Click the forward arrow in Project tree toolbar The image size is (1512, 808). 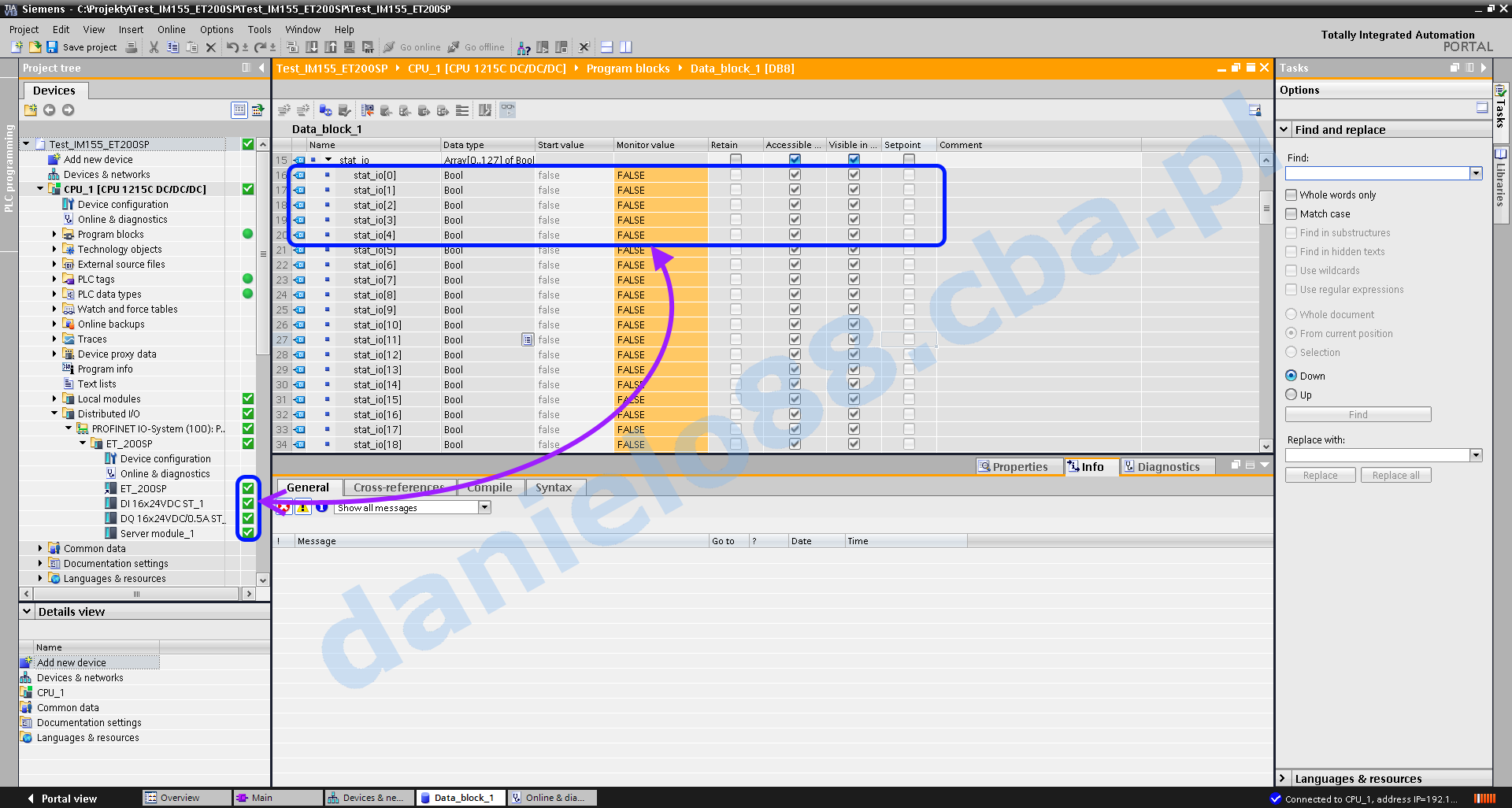click(x=69, y=110)
